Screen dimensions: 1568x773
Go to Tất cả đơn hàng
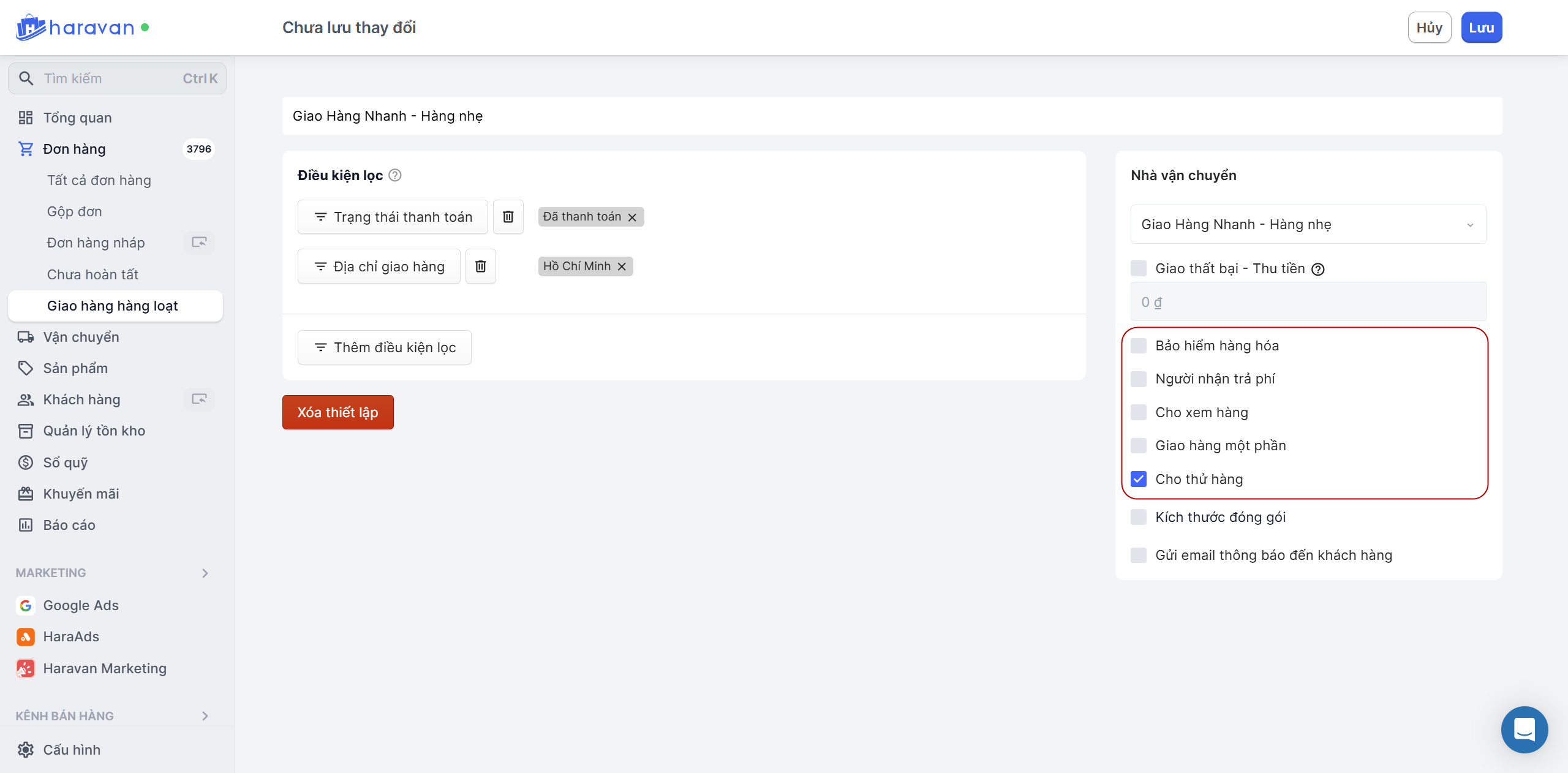[99, 180]
